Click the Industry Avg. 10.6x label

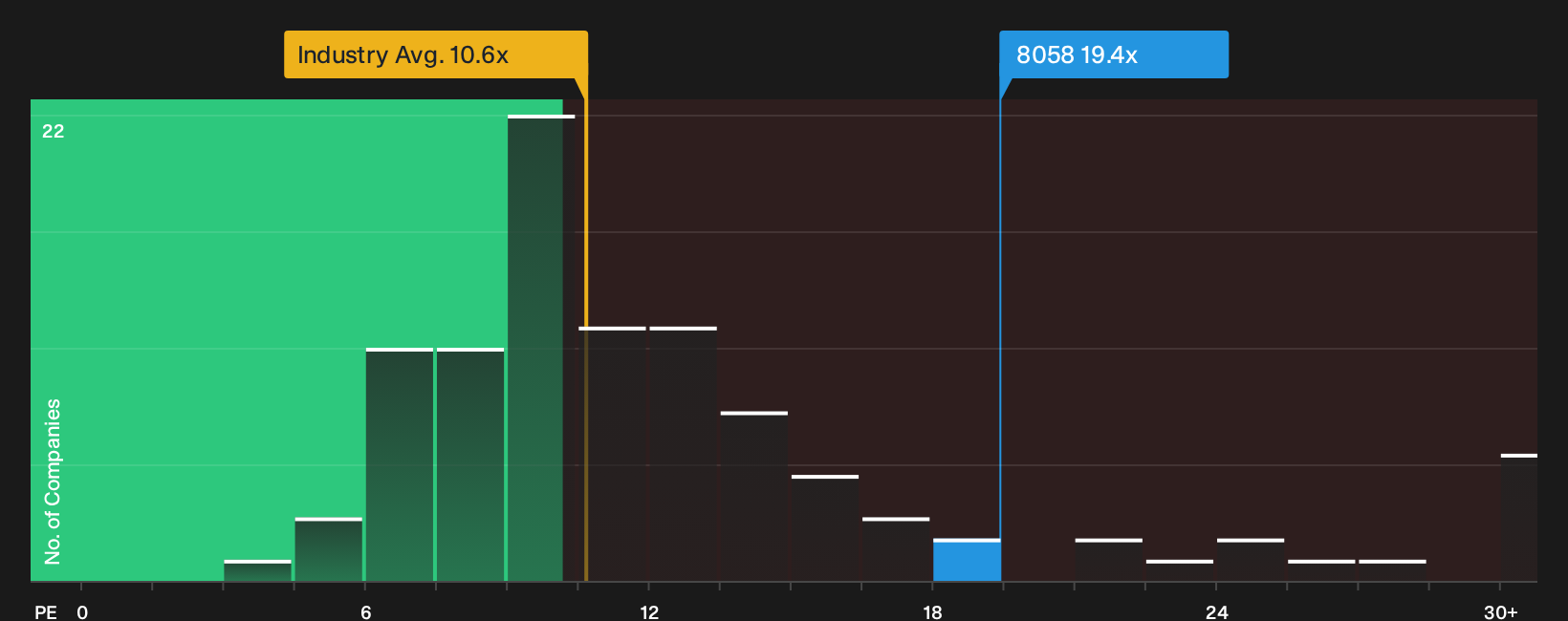(x=436, y=54)
